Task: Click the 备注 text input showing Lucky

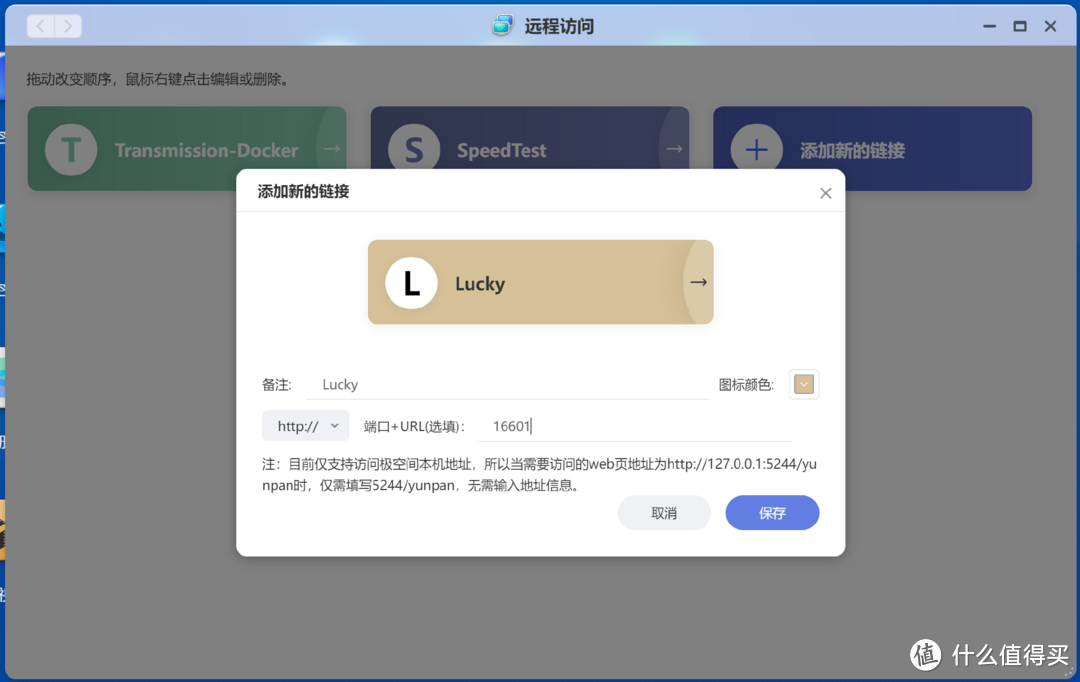Action: pyautogui.click(x=500, y=384)
